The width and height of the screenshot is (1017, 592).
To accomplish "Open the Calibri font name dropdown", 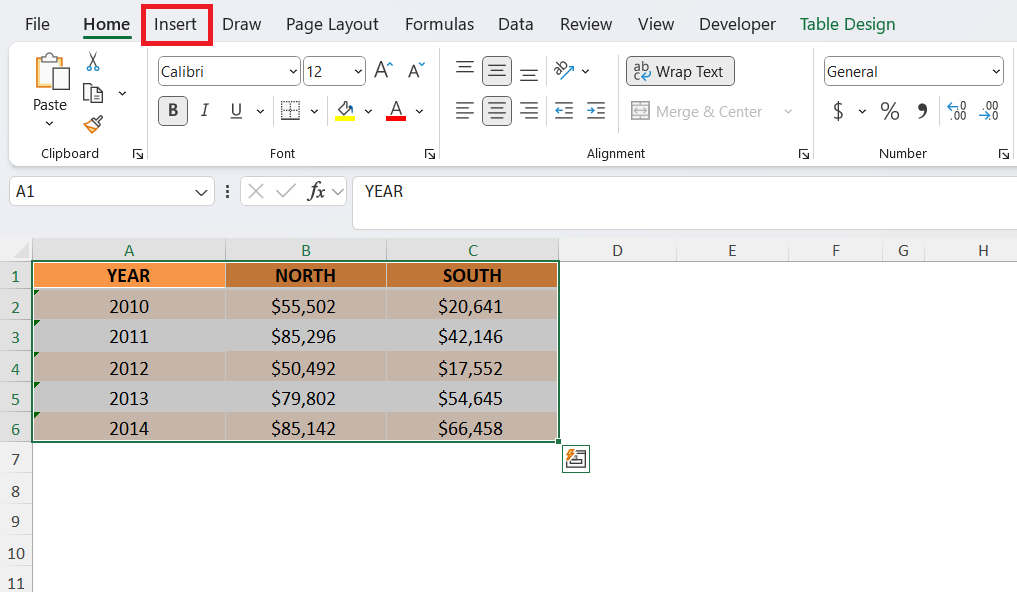I will [x=293, y=71].
